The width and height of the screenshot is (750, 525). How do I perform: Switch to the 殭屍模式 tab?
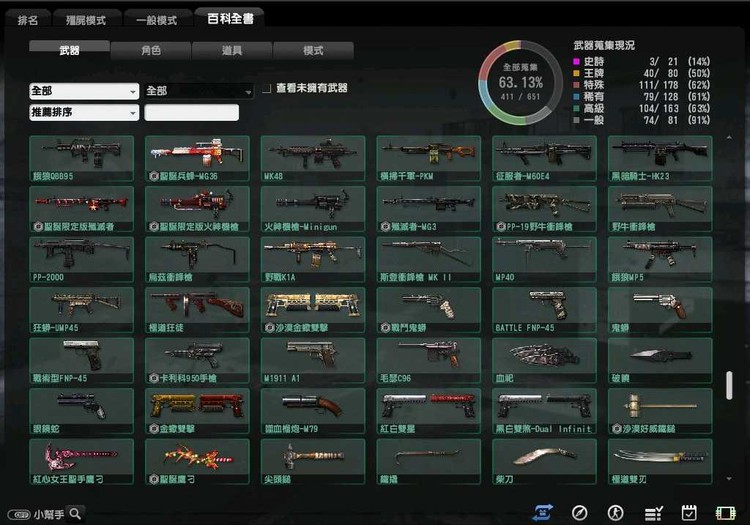(86, 20)
